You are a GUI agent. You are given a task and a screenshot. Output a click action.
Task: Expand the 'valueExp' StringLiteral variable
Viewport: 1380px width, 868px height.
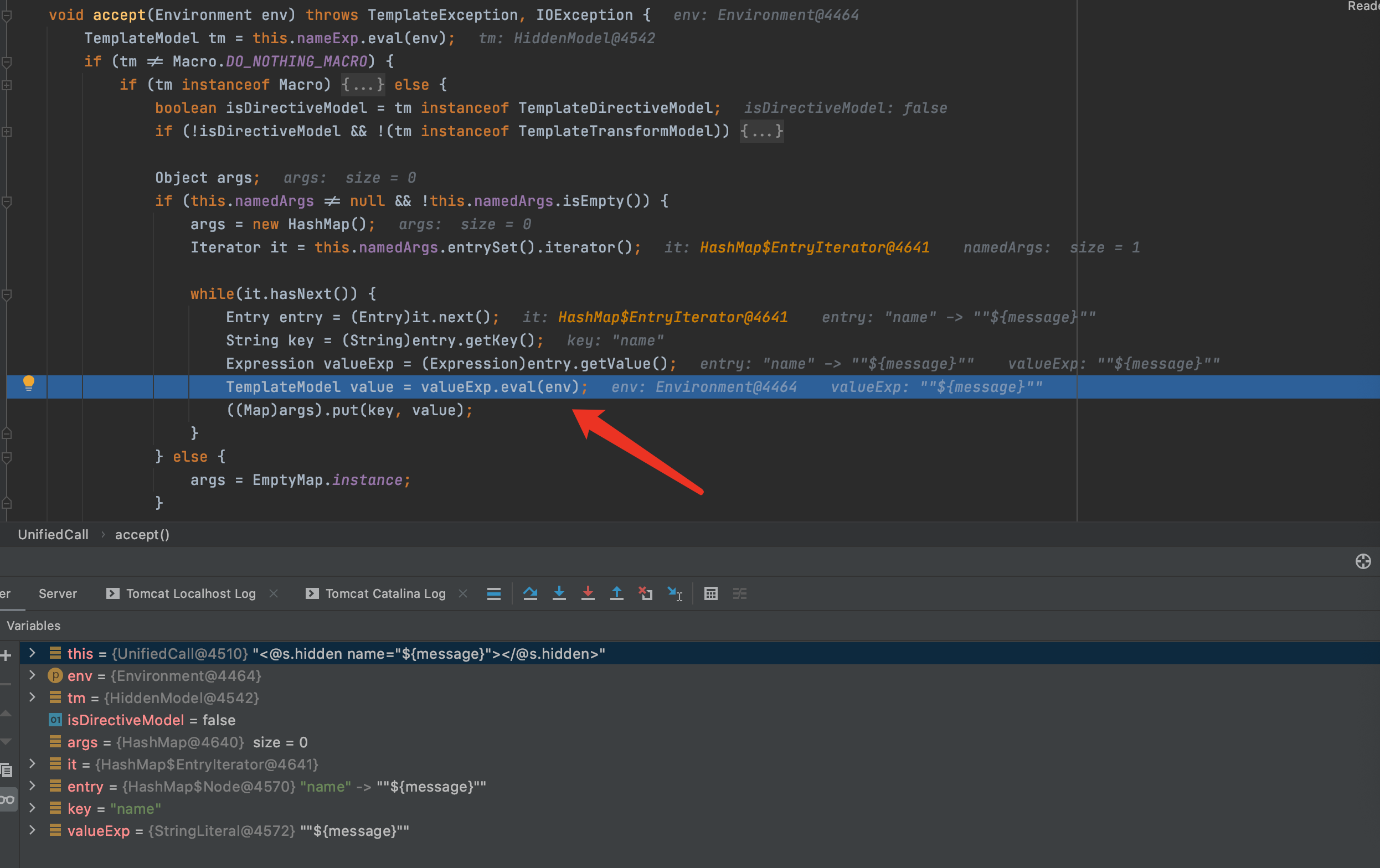[x=33, y=830]
